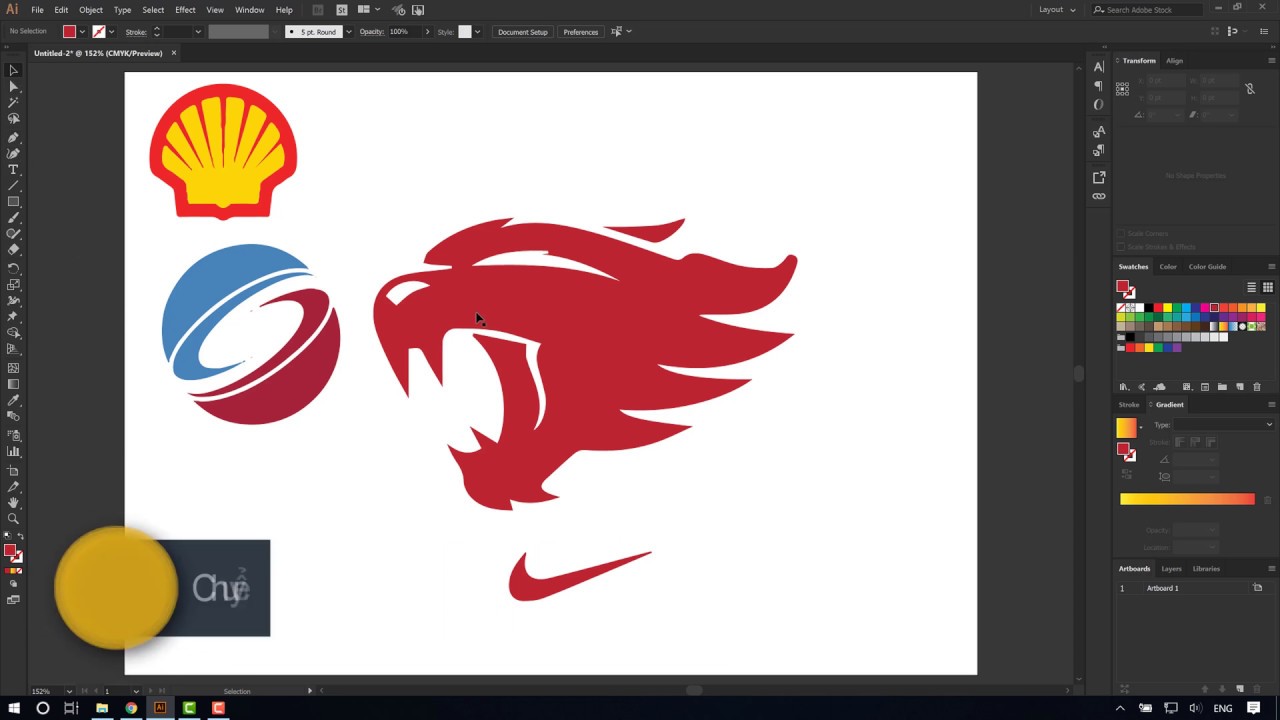Open the 5 pt. Round brush dropdown
The width and height of the screenshot is (1280, 720).
coord(348,32)
